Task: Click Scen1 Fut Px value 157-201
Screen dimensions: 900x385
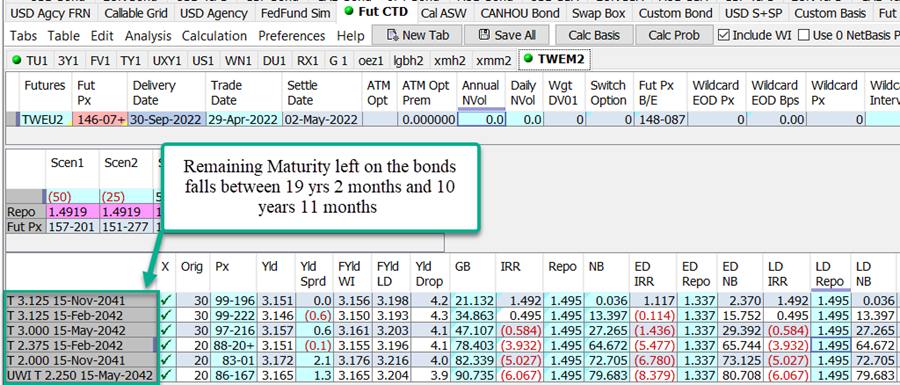Action: pos(72,226)
